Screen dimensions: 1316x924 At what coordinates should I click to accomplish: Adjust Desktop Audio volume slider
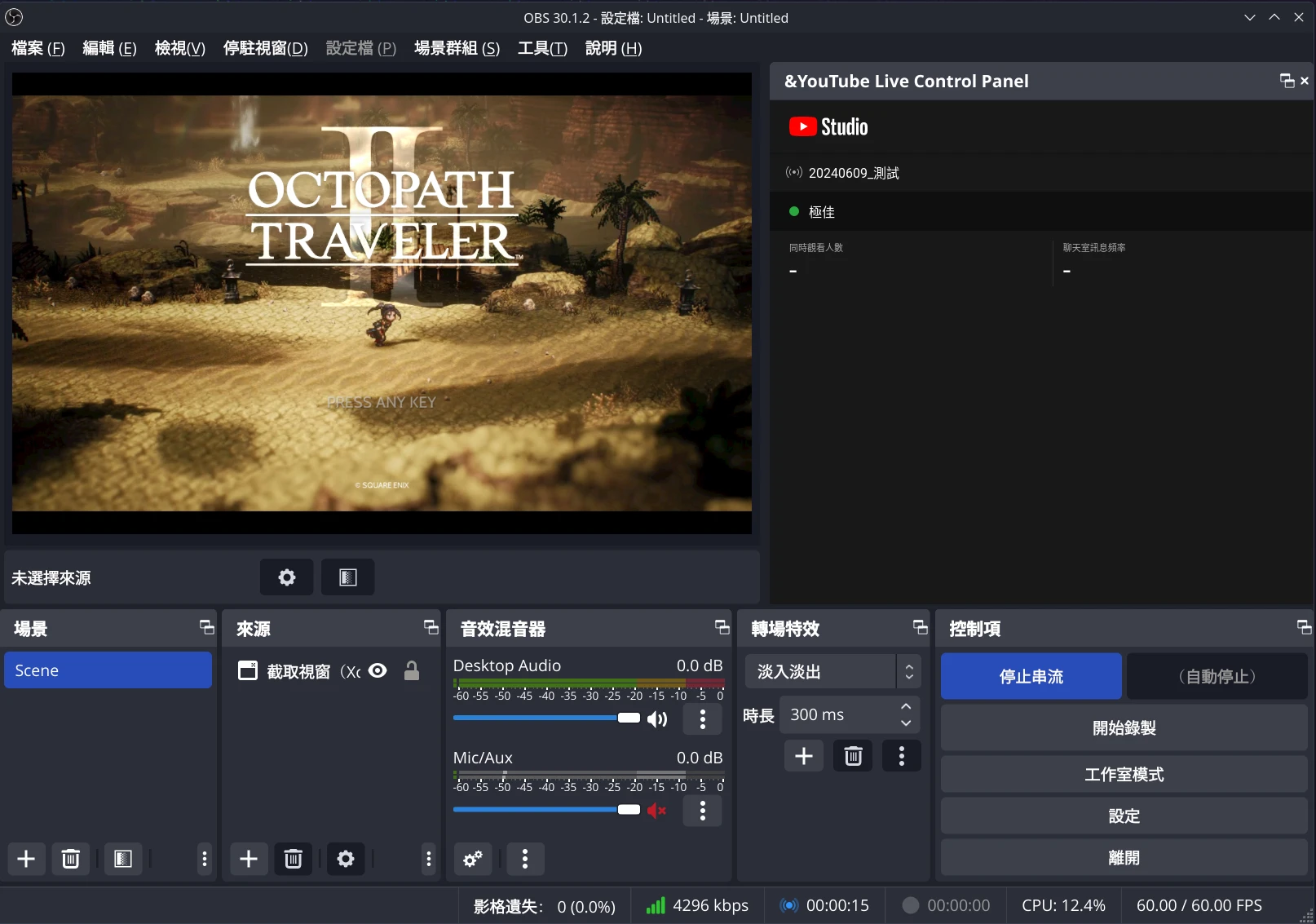click(x=546, y=718)
